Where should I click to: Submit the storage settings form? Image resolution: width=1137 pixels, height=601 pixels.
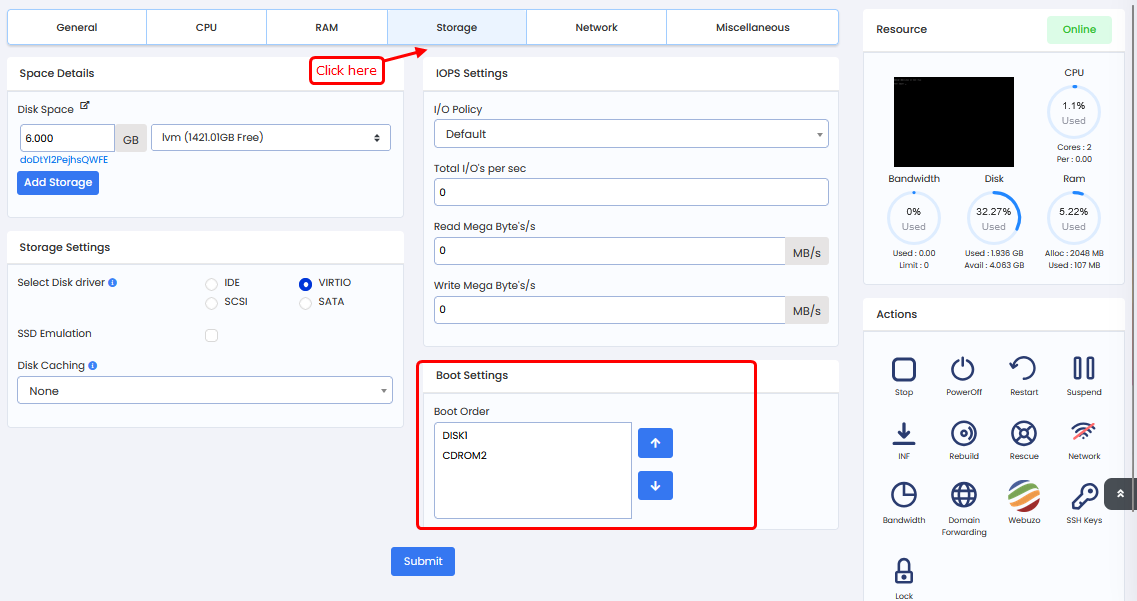click(x=422, y=562)
